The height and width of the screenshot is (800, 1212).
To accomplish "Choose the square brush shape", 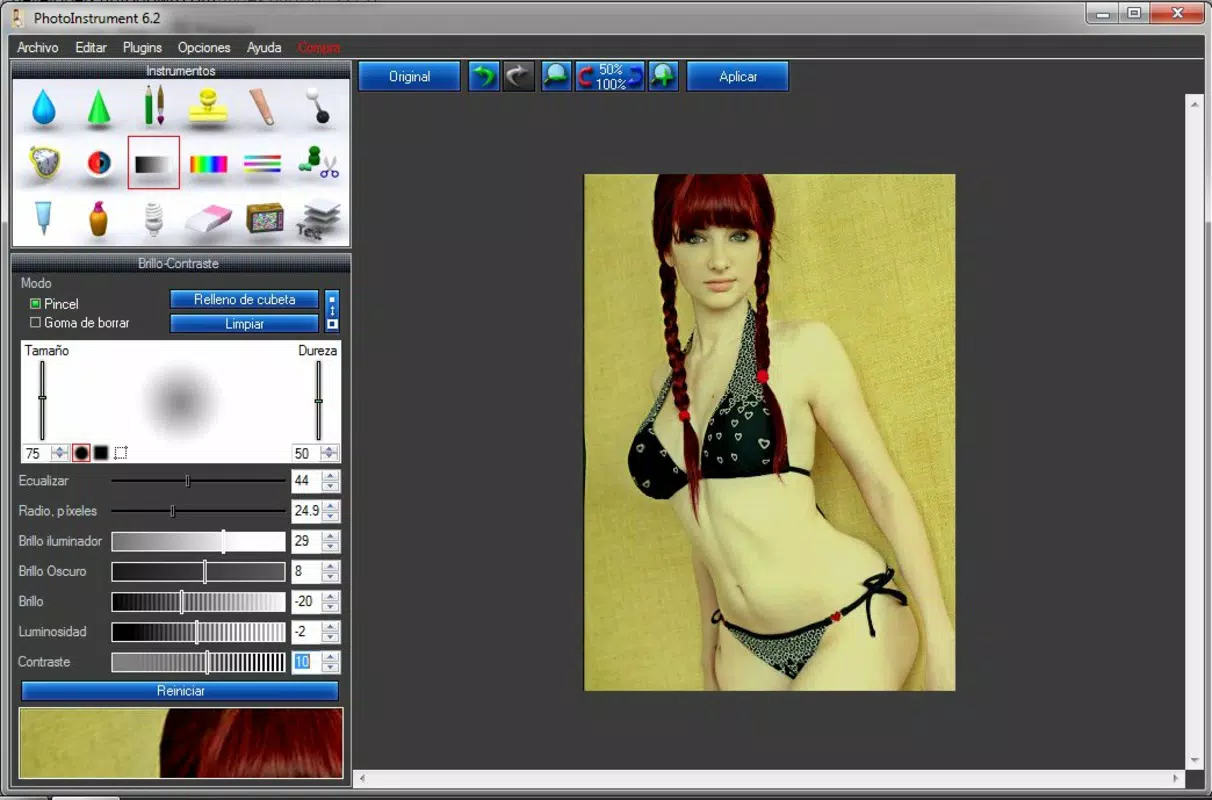I will [101, 453].
